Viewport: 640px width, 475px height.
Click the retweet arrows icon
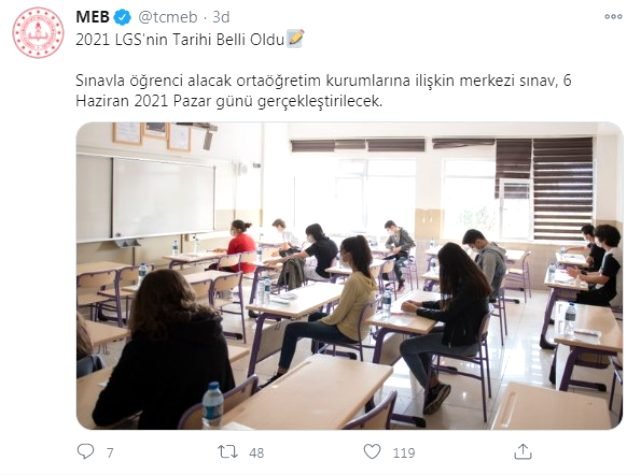227,452
